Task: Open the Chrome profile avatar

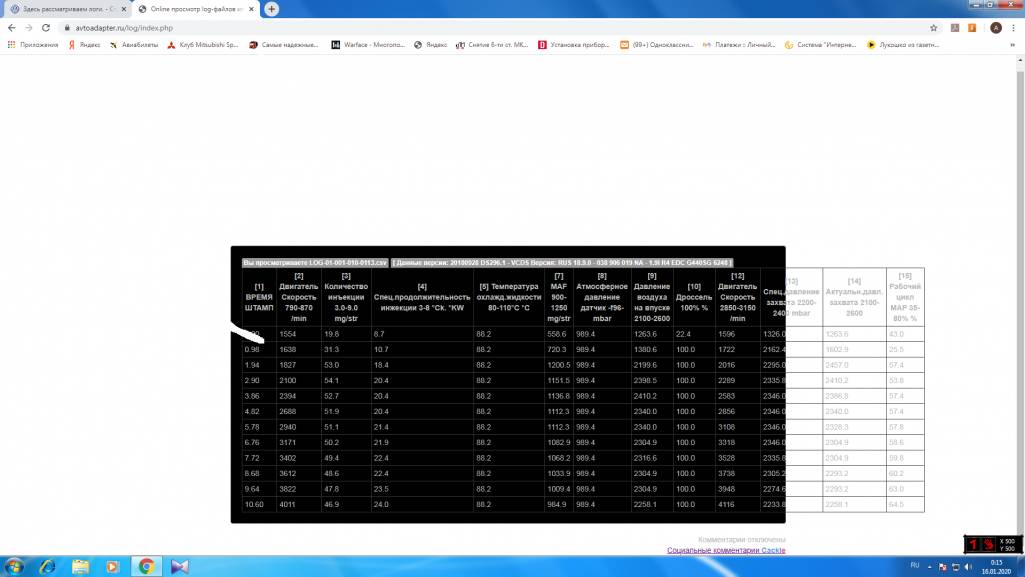Action: pos(995,28)
